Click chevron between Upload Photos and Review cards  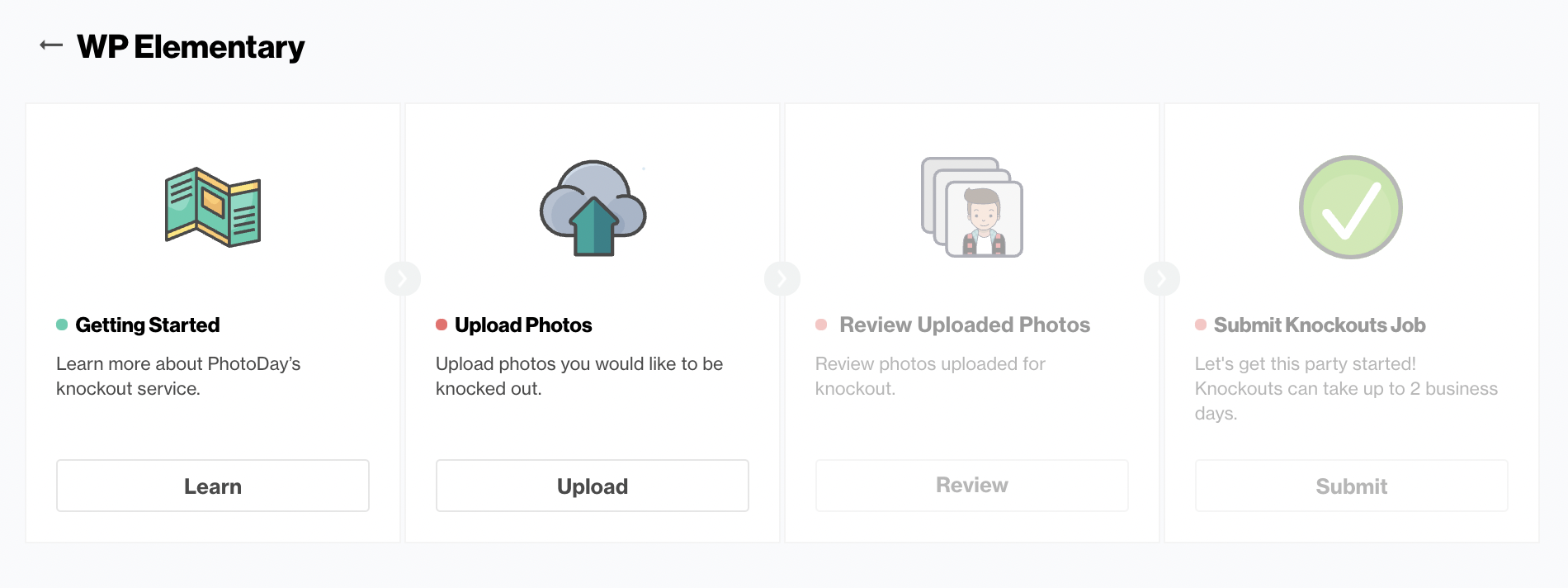(x=782, y=279)
